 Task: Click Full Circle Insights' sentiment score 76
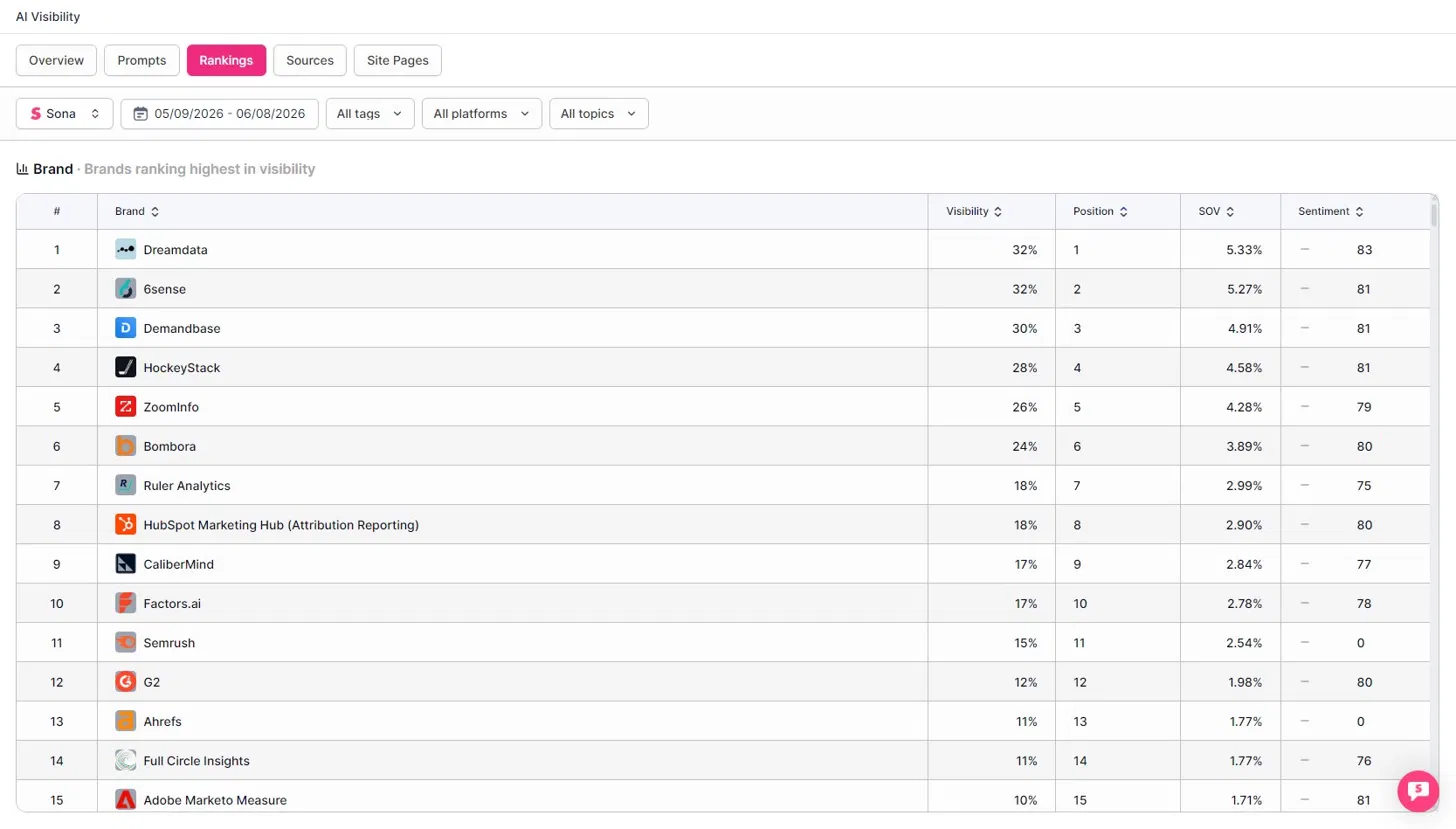[x=1364, y=761]
